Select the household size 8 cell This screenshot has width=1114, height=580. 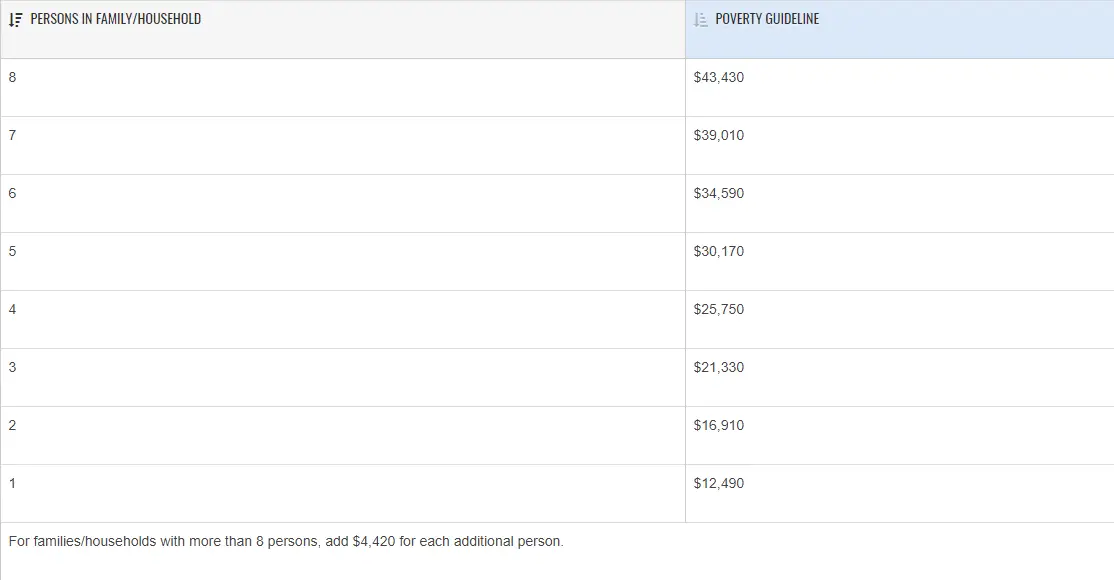pos(12,78)
